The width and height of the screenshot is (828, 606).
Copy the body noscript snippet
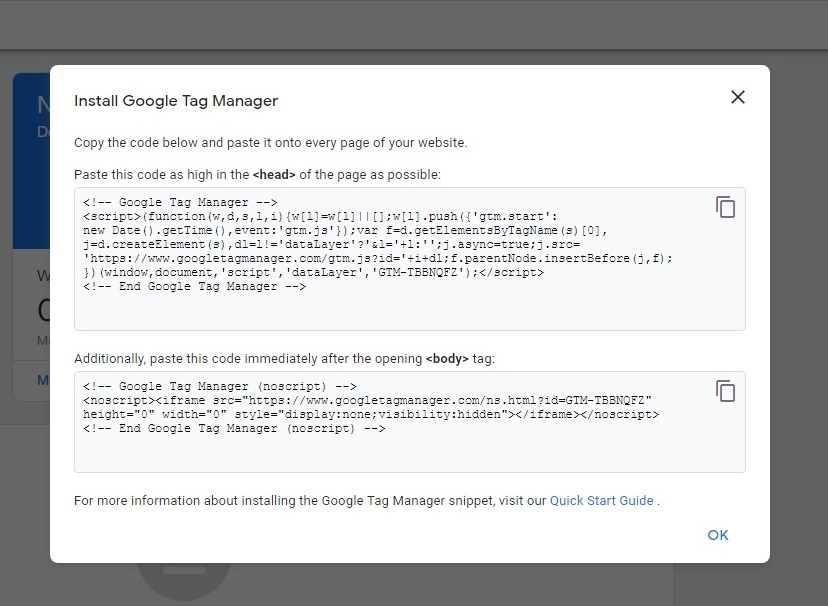726,391
